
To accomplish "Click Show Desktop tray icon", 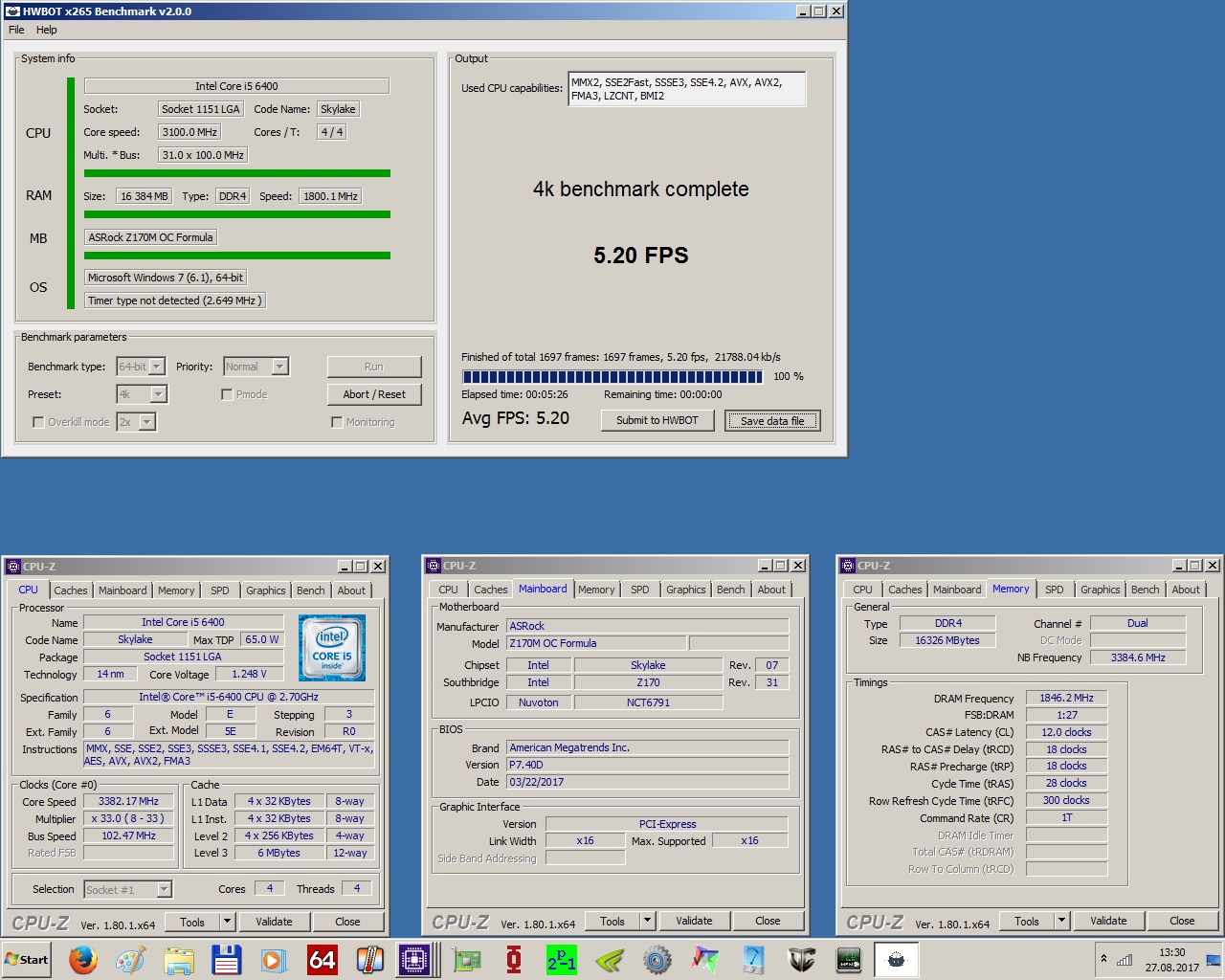I will pos(1214,959).
